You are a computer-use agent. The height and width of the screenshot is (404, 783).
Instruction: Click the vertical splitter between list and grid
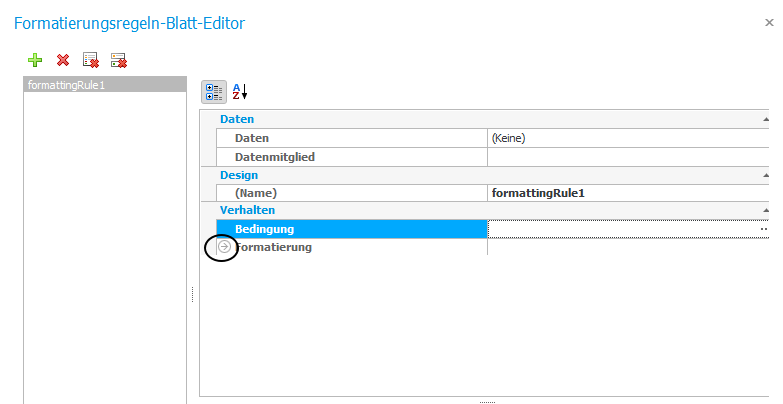(x=193, y=295)
